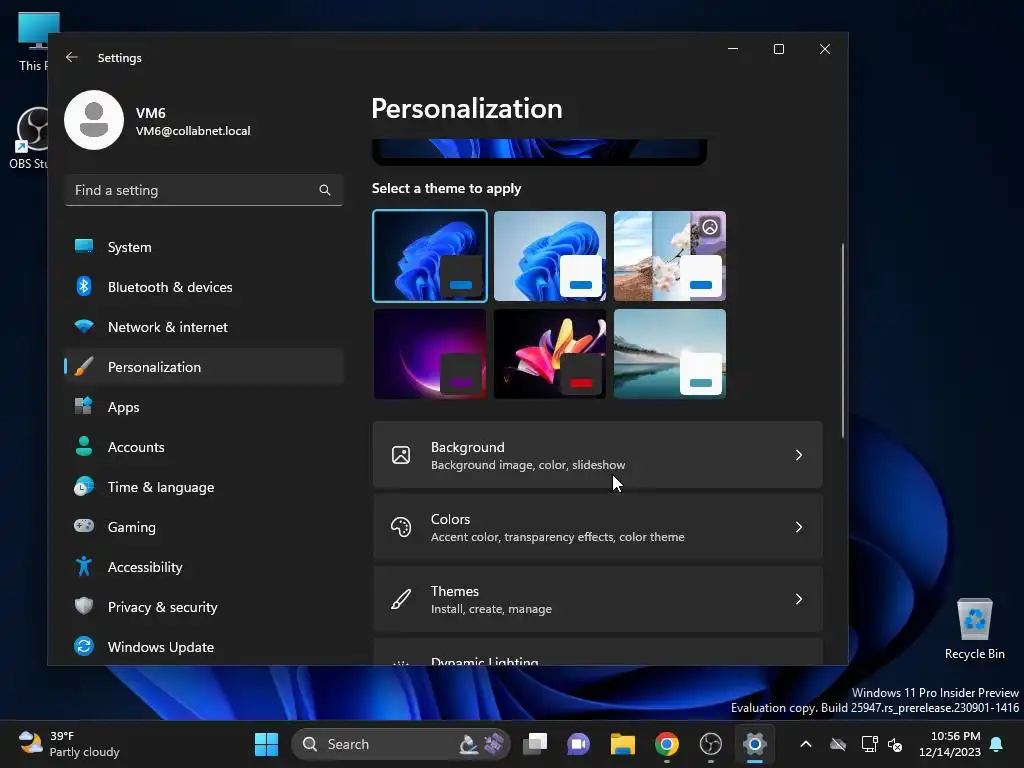The width and height of the screenshot is (1024, 768).
Task: Click the back arrow in Settings
Action: [x=72, y=57]
